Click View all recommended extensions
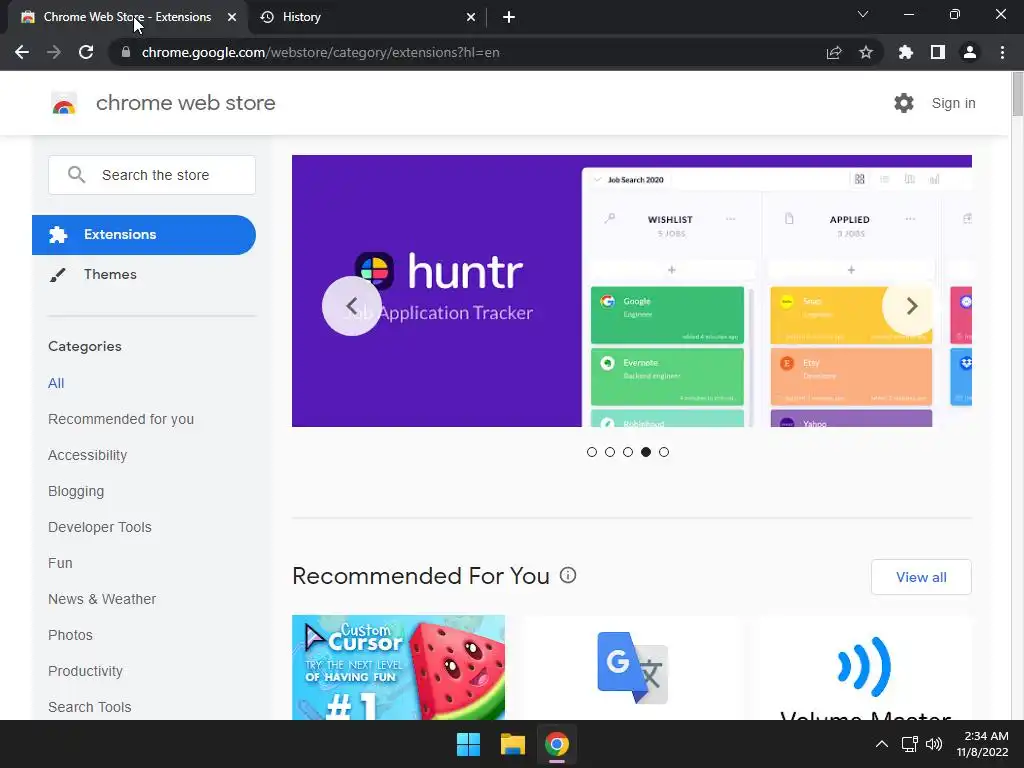 921,577
